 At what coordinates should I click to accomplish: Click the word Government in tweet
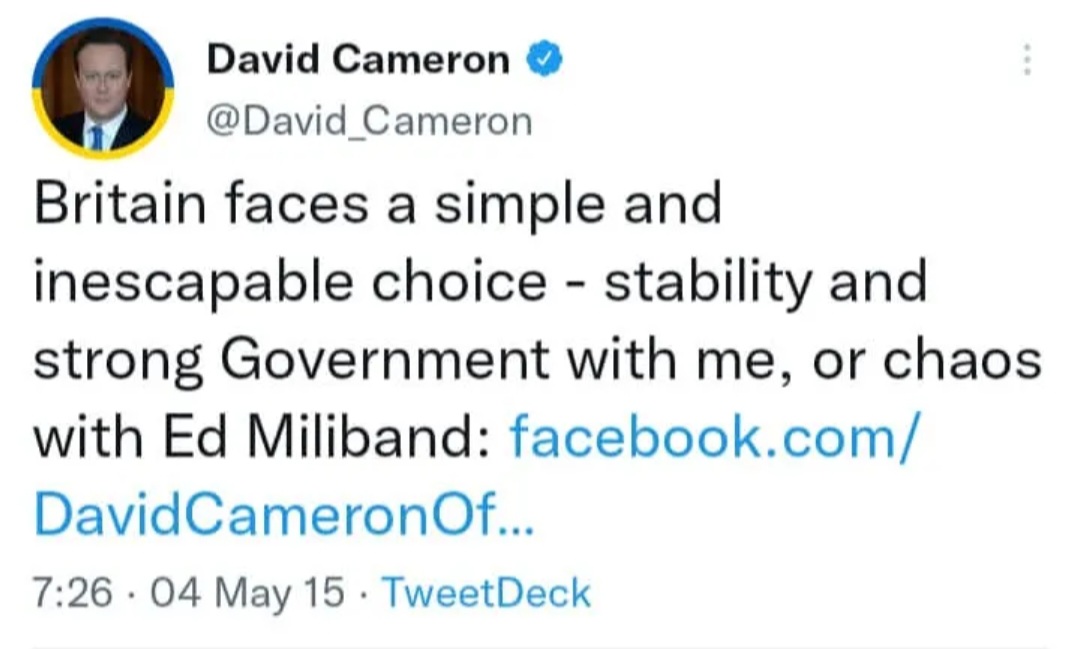click(385, 359)
